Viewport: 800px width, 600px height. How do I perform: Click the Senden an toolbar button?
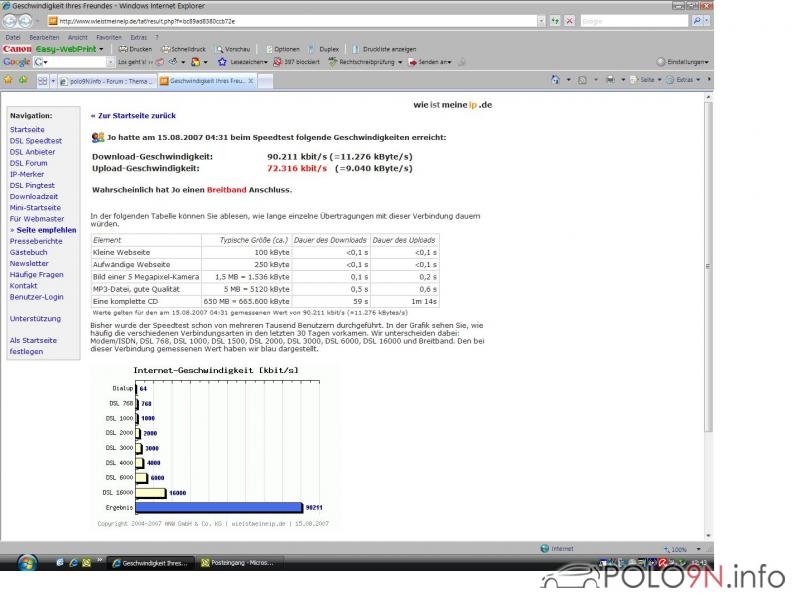pyautogui.click(x=430, y=62)
